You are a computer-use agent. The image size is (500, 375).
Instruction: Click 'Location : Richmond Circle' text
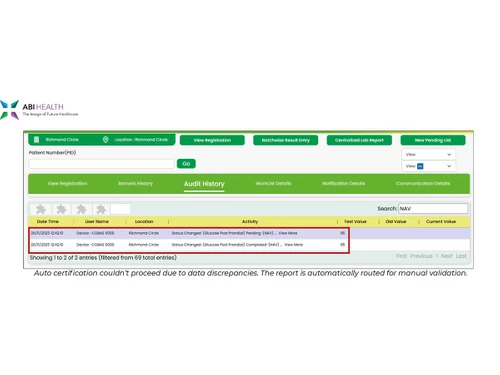[x=141, y=140]
